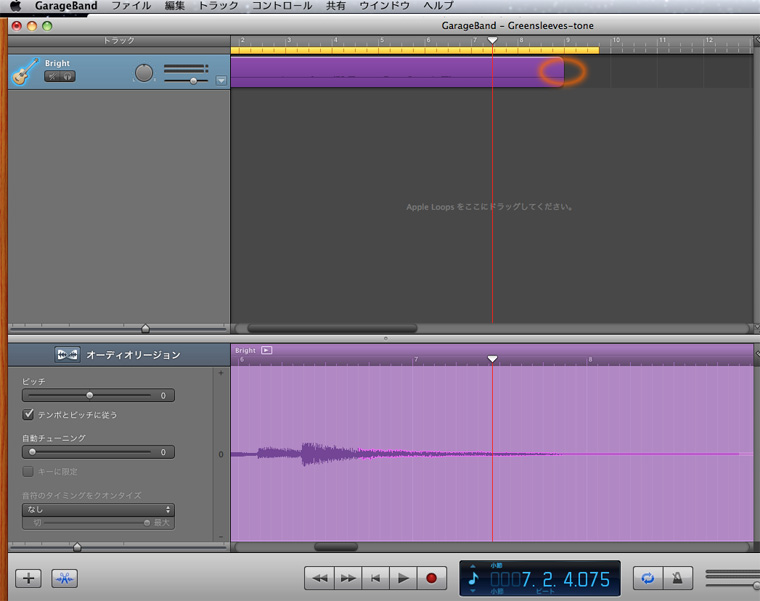Open the コントロール menu

281,6
